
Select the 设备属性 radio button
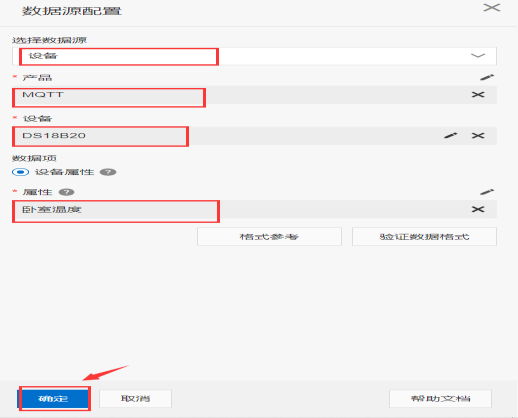[x=20, y=172]
